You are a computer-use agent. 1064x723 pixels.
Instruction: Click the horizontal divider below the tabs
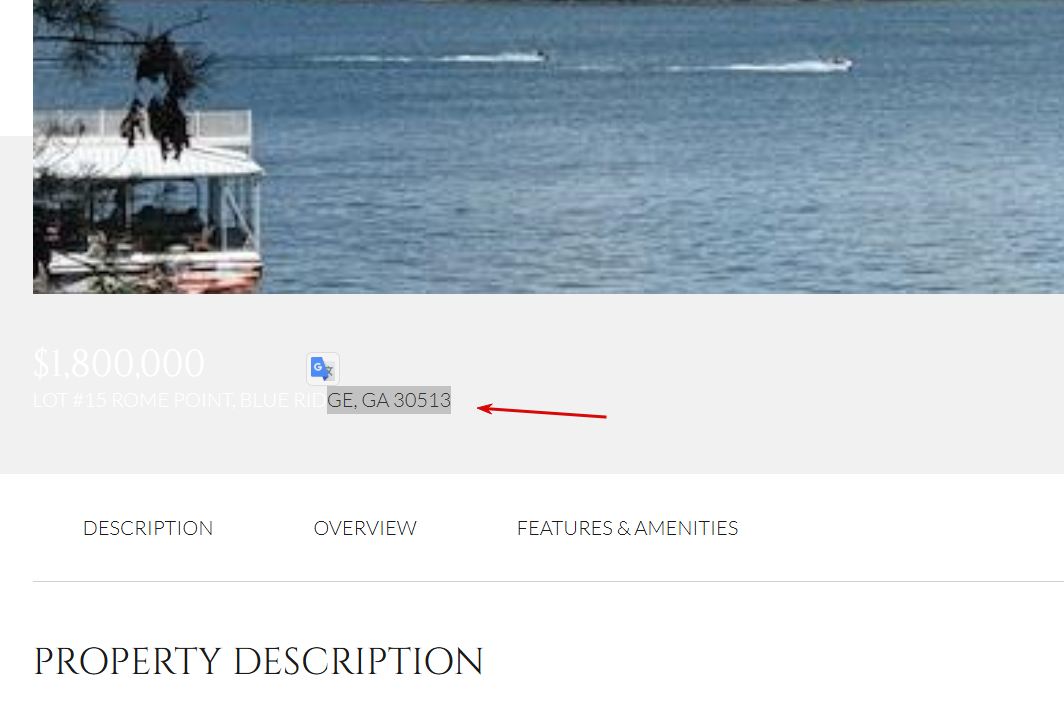548,581
